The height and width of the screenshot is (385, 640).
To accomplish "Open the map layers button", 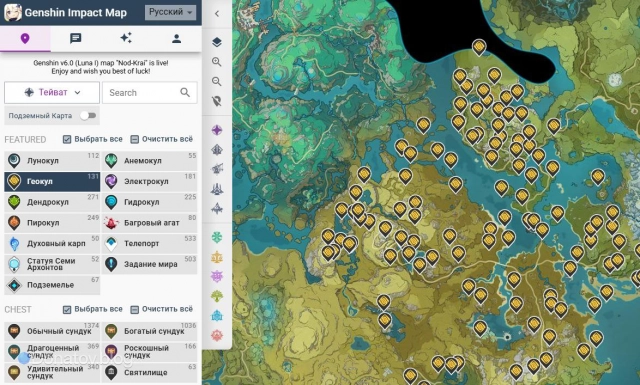I will [217, 42].
